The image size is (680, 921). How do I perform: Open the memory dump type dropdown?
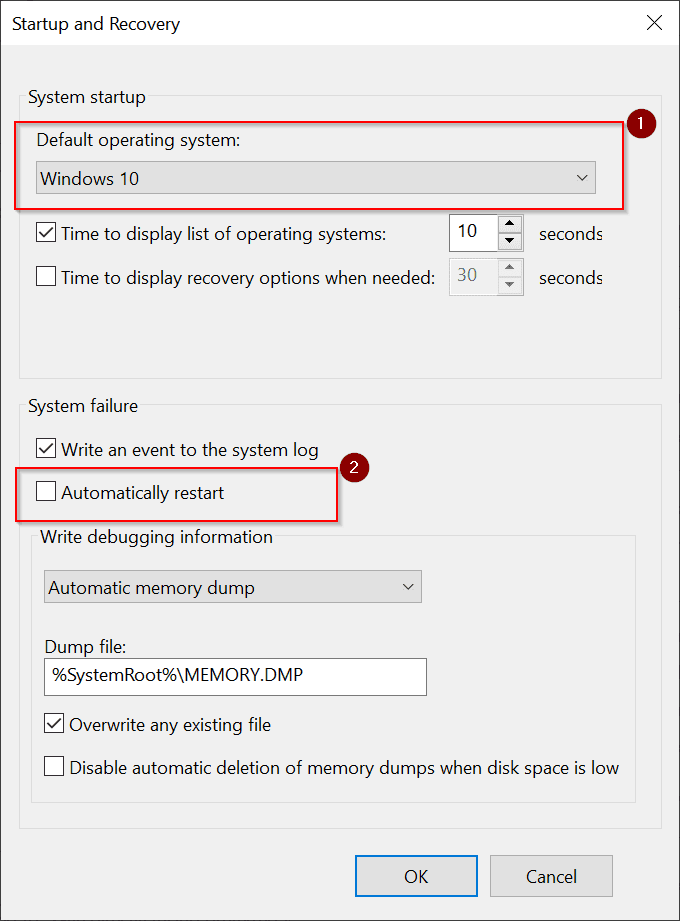point(408,587)
